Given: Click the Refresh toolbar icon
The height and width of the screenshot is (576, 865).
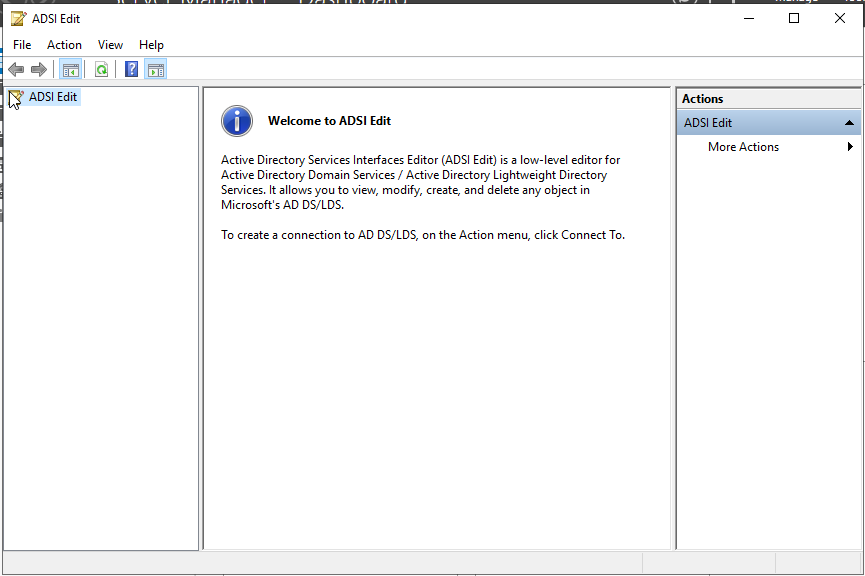Looking at the screenshot, I should [102, 70].
